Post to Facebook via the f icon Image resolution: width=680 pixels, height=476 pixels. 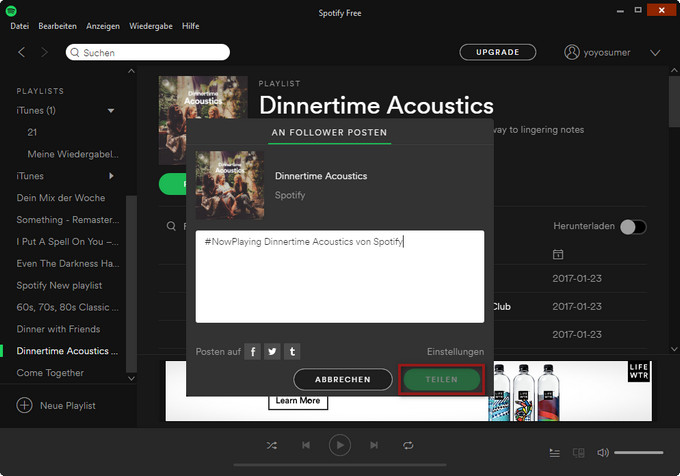point(252,352)
